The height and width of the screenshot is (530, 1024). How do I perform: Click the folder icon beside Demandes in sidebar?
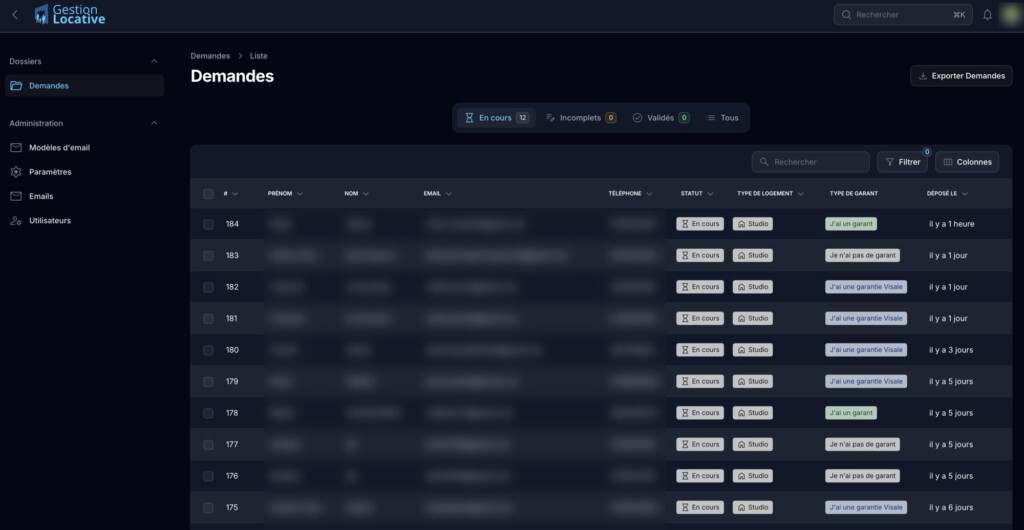coord(16,86)
